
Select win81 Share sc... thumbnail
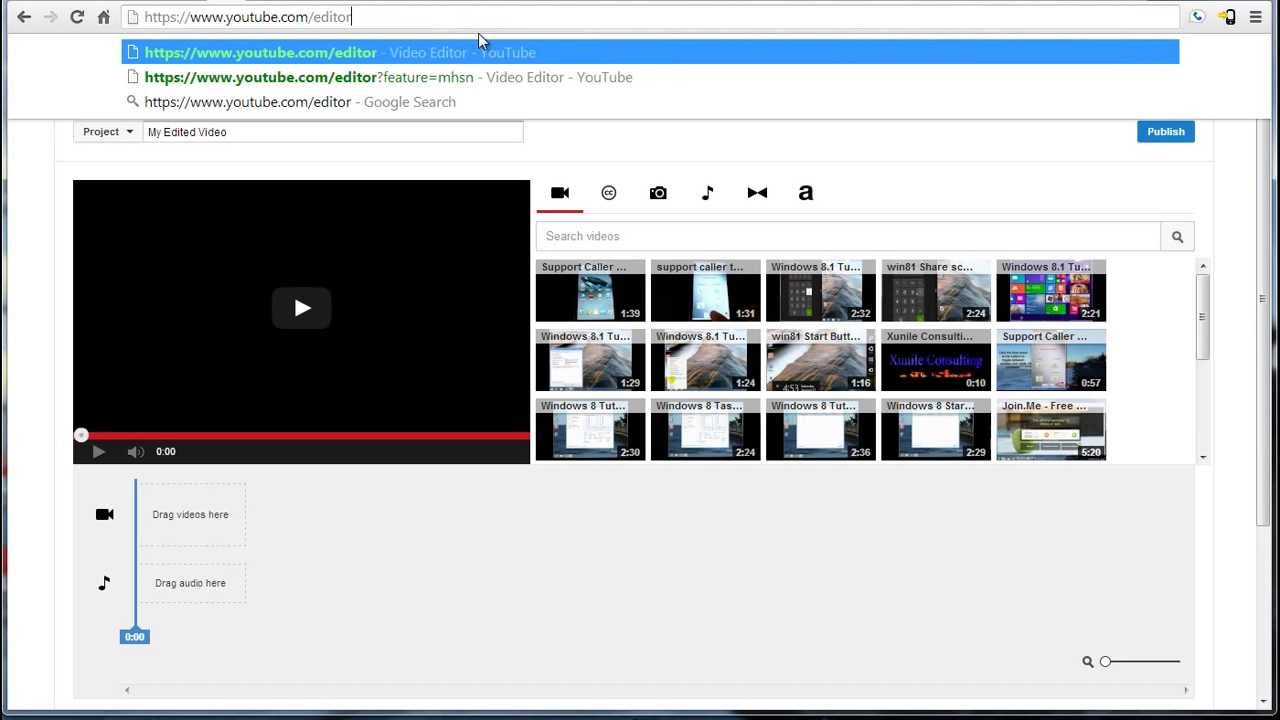(x=936, y=291)
